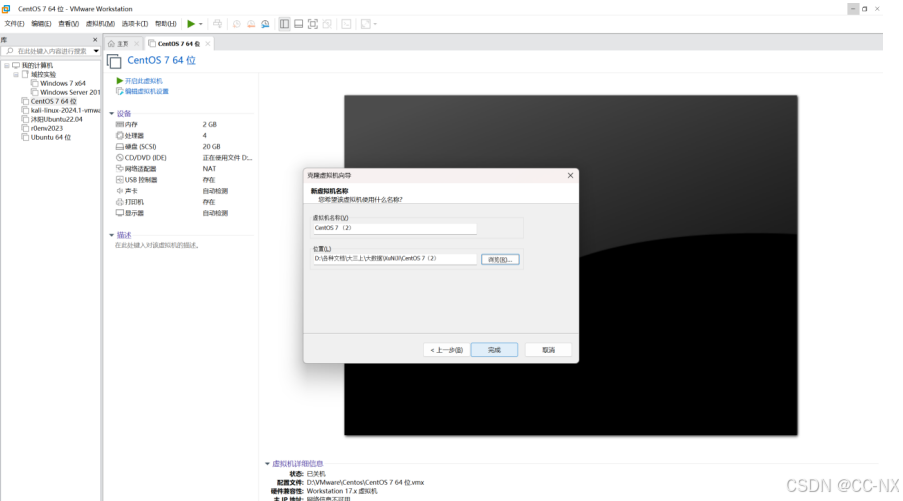Click the 网络适配器 device icon
The image size is (903, 501).
point(120,169)
